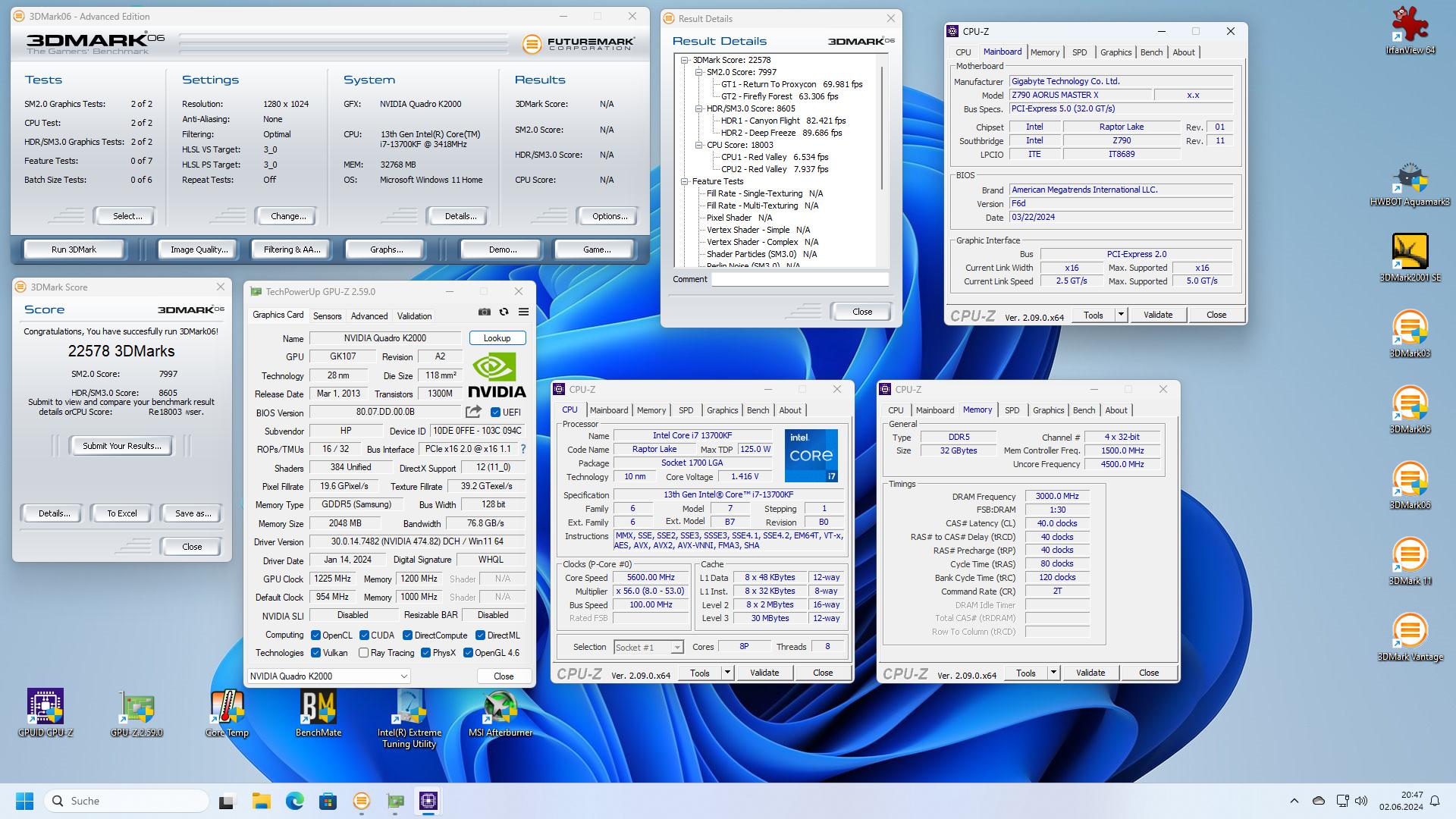Toggle OpenCL checkbox in GPU-Z

point(316,635)
